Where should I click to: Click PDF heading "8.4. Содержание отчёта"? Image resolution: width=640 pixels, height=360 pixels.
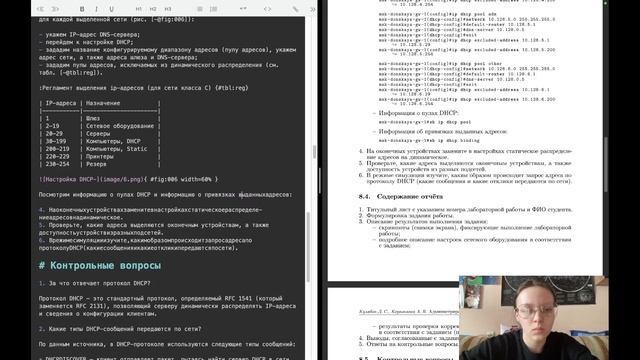[x=401, y=197]
